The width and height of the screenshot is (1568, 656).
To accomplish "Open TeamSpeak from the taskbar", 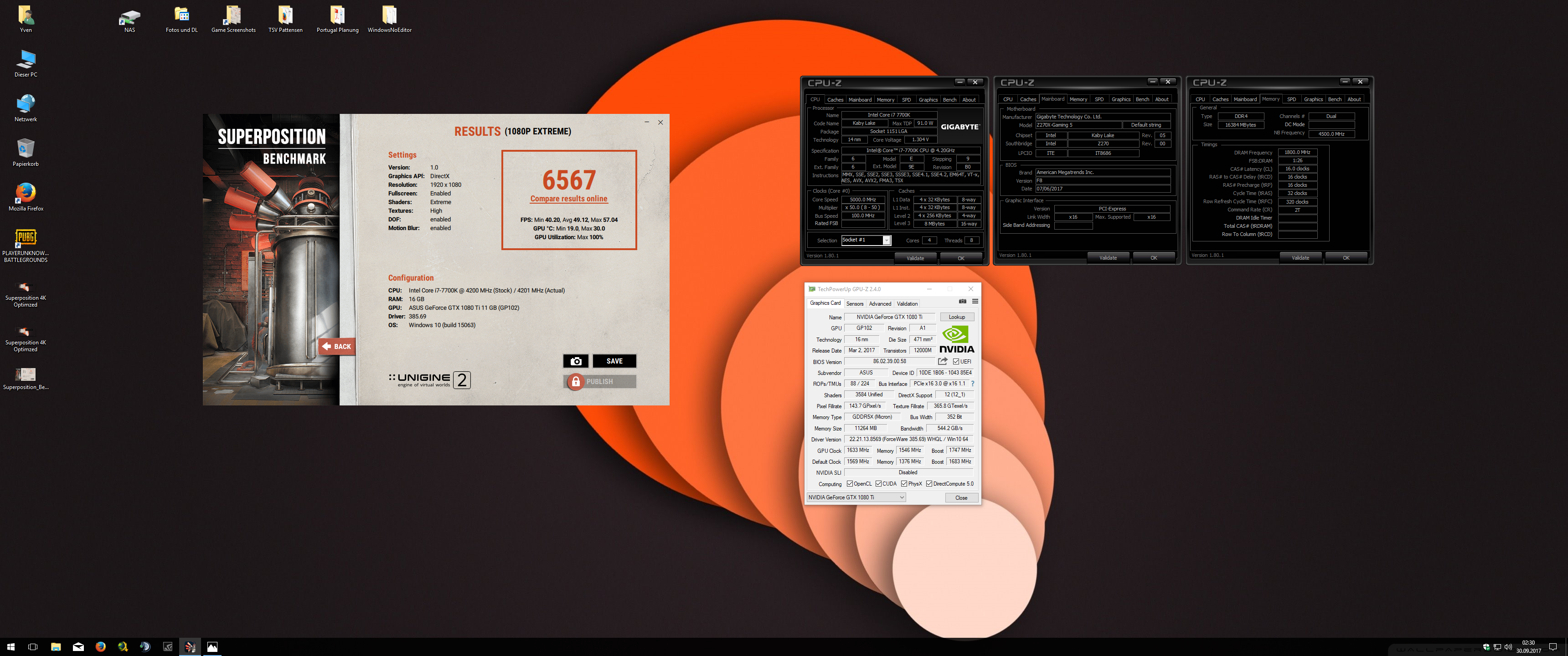I will (145, 647).
